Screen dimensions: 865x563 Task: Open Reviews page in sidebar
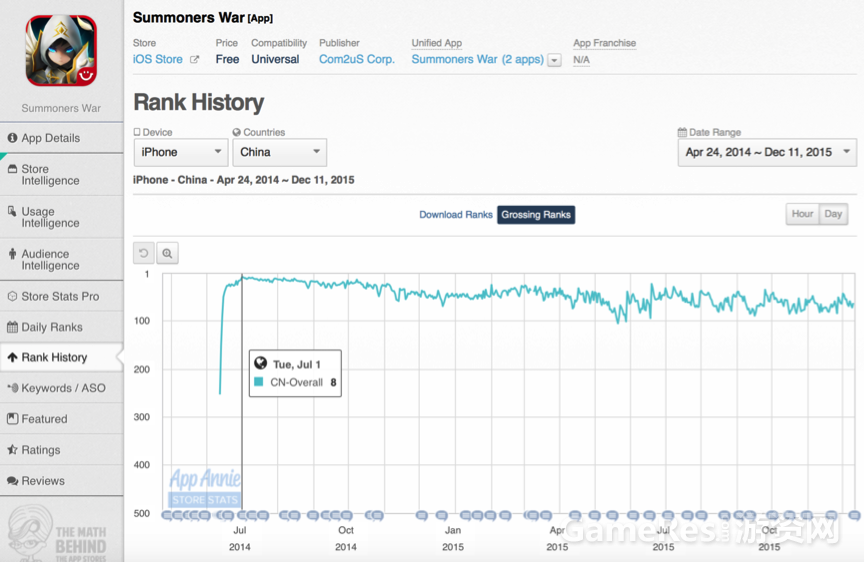tap(61, 481)
